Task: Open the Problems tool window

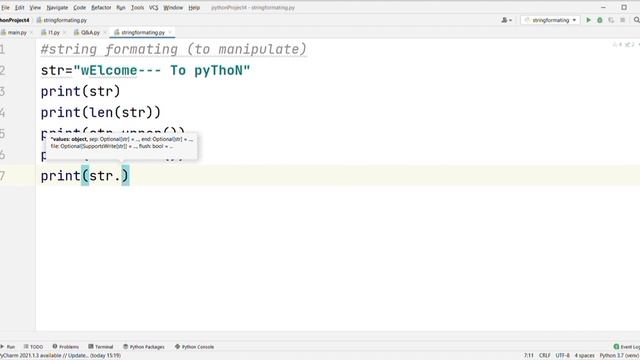Action: (66, 347)
